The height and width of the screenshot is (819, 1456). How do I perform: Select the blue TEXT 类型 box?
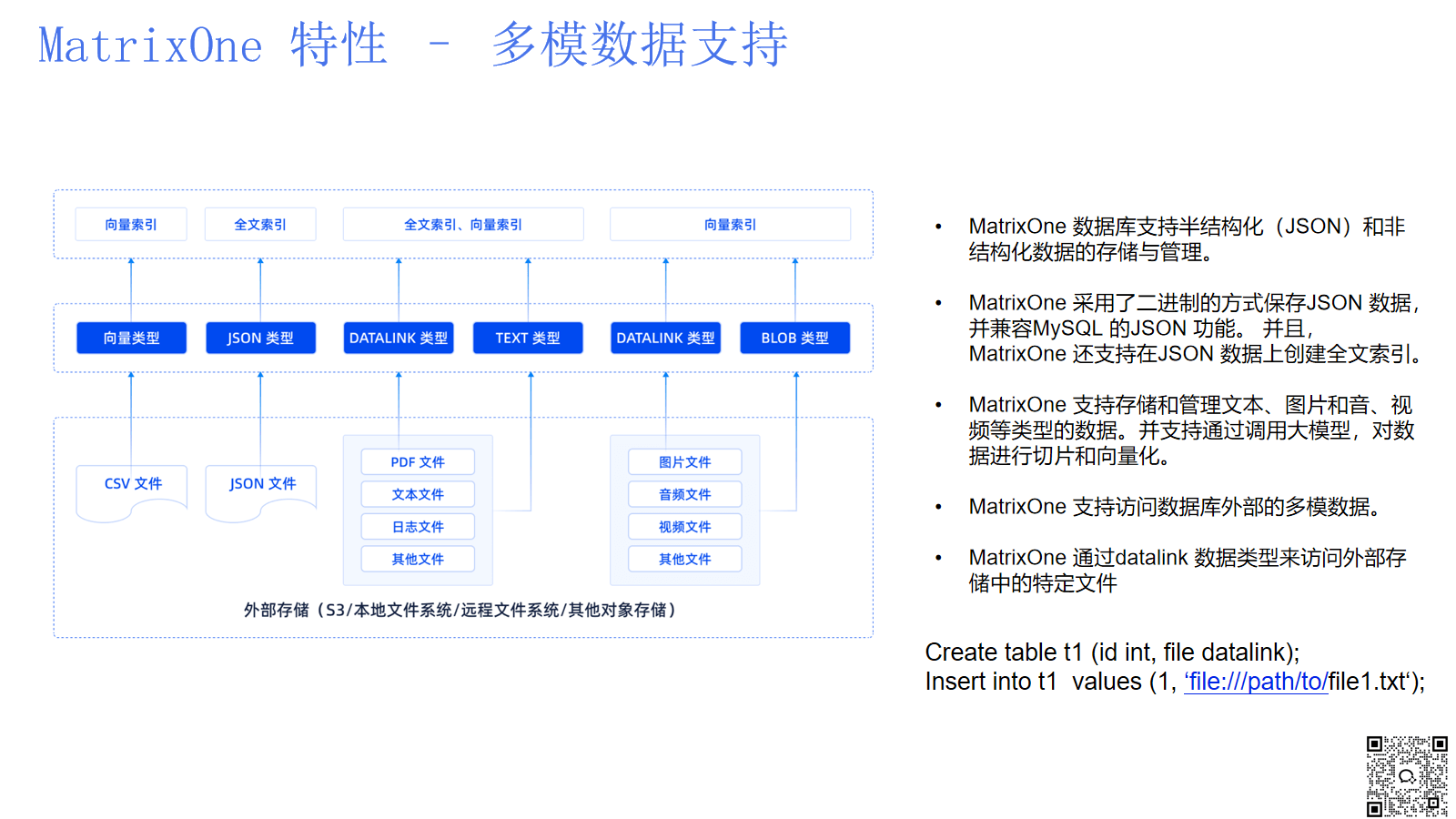pyautogui.click(x=528, y=338)
